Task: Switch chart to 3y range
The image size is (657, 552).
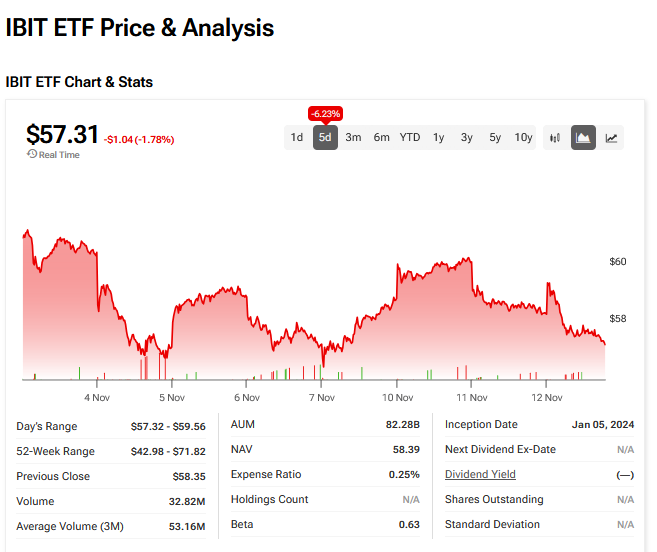Action: (466, 138)
